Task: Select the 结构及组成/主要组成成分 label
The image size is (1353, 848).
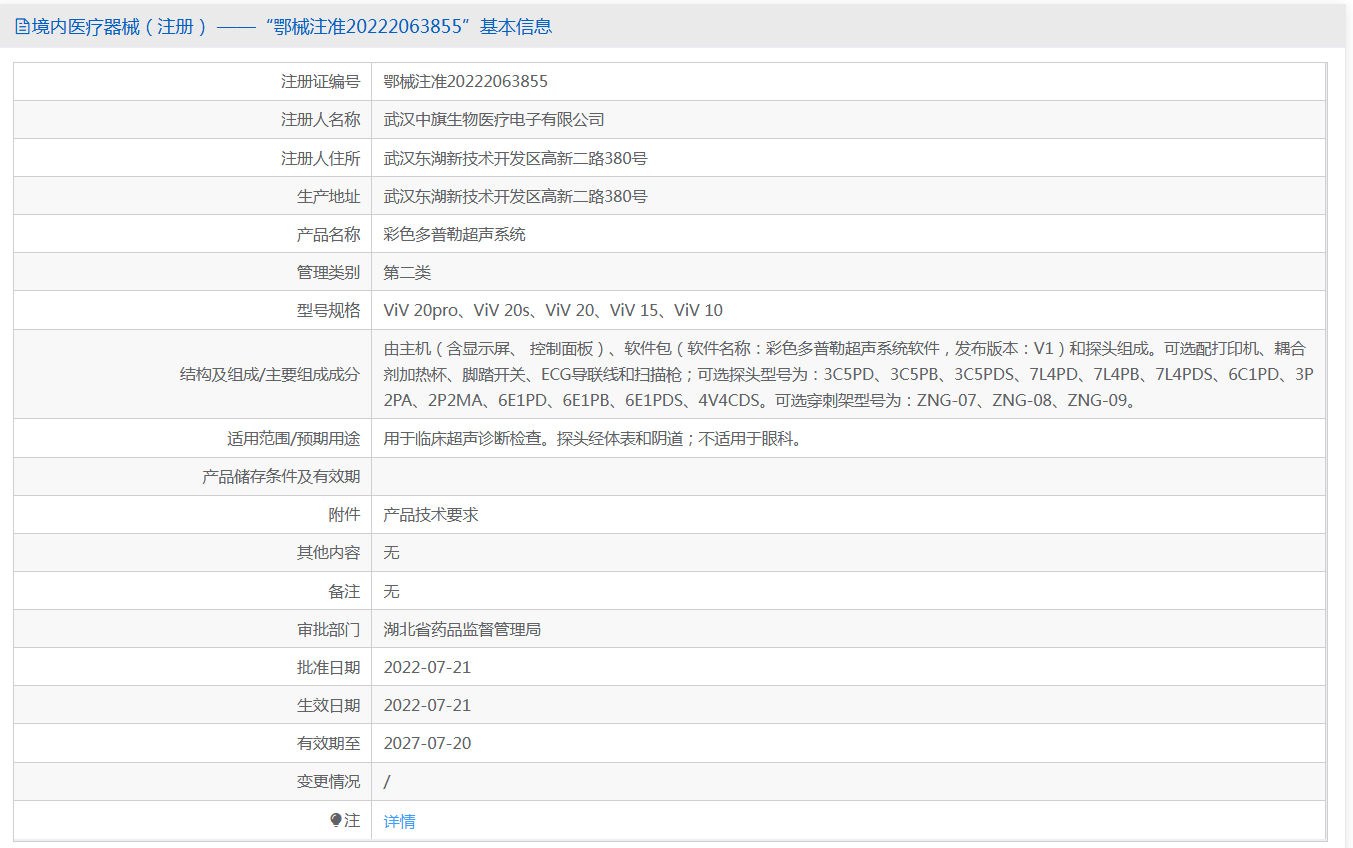Action: pyautogui.click(x=269, y=375)
